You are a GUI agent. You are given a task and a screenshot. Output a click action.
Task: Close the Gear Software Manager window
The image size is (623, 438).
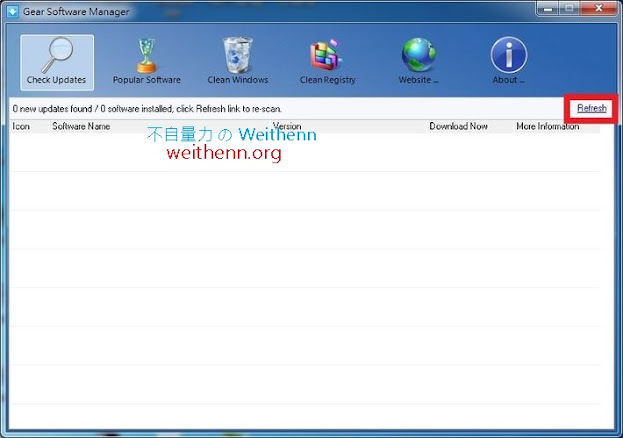pyautogui.click(x=599, y=8)
